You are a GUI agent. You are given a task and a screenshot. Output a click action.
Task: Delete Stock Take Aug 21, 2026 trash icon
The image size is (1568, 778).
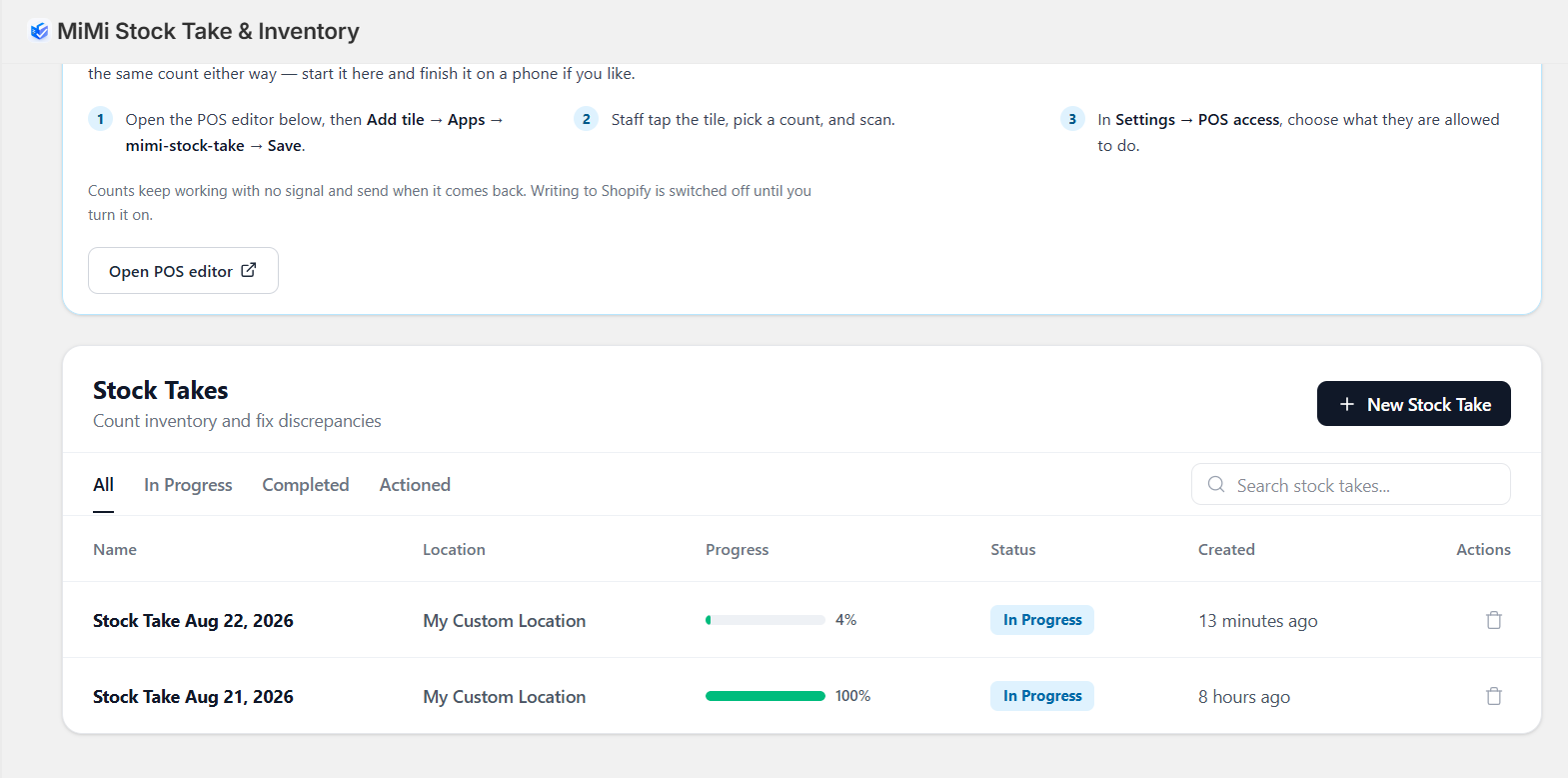tap(1493, 696)
